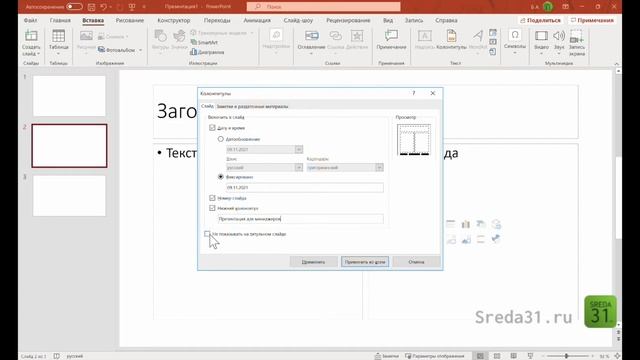Click the Создать слайд (New Slide) icon

coord(31,36)
